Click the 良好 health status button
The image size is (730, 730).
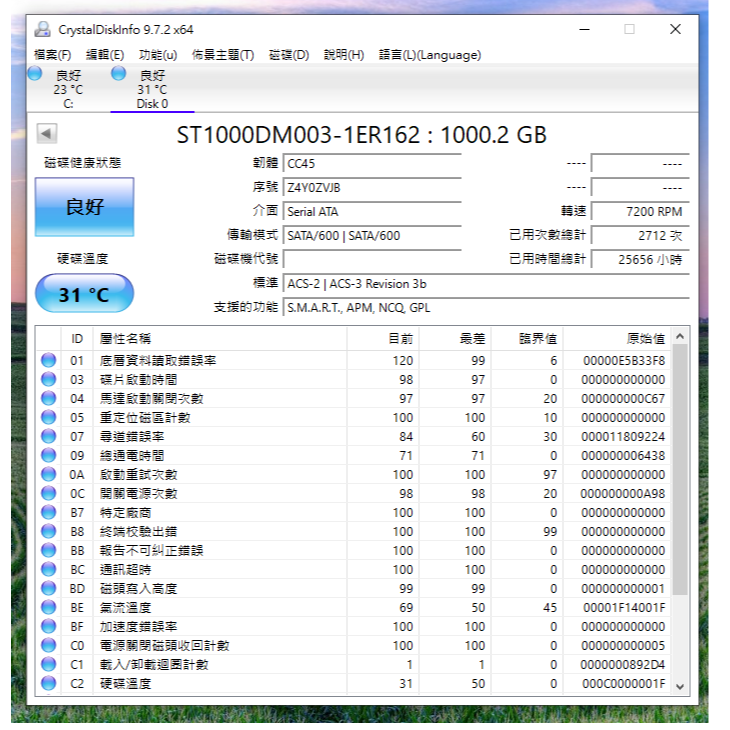tap(85, 207)
